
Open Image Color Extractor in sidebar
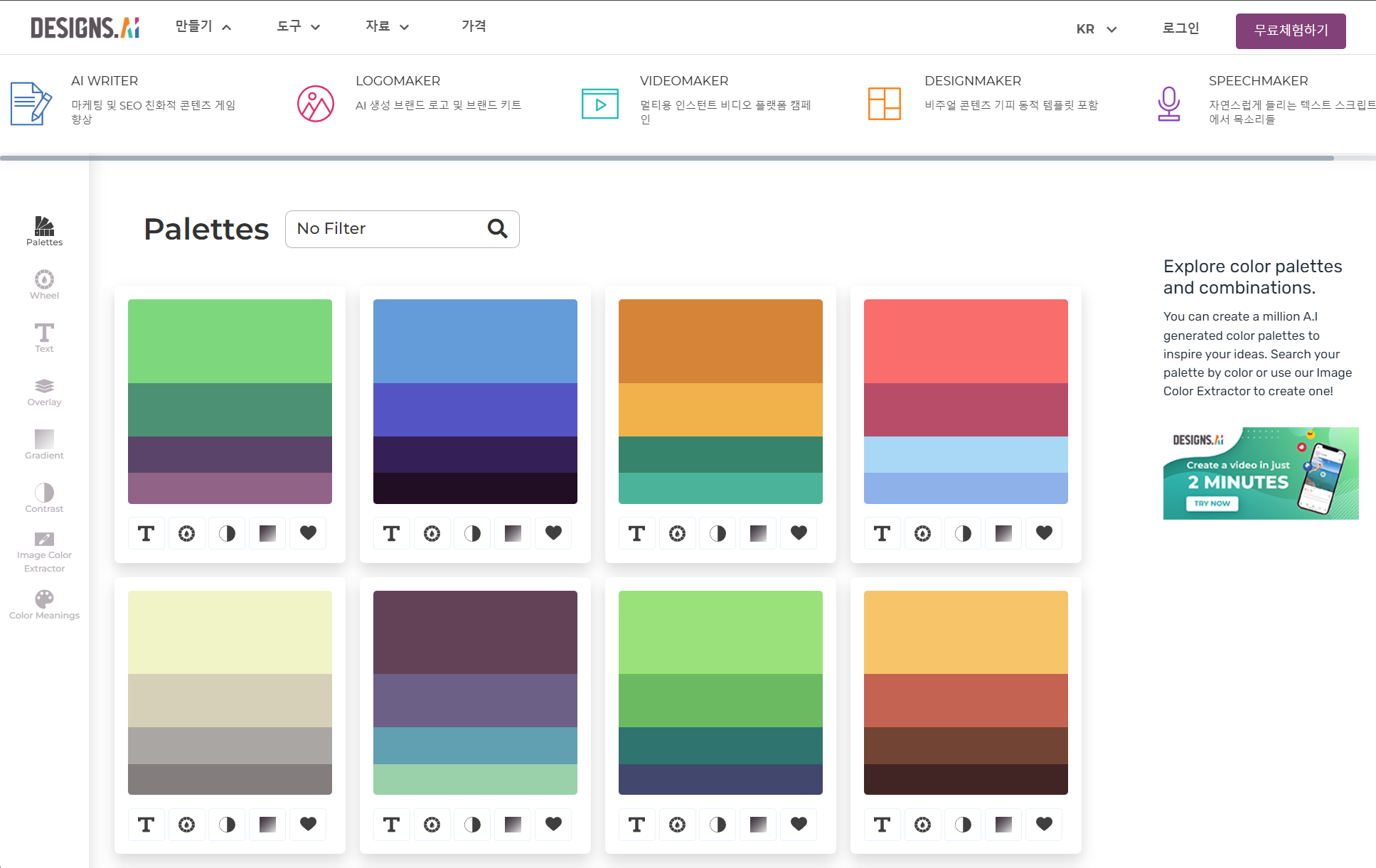click(44, 552)
